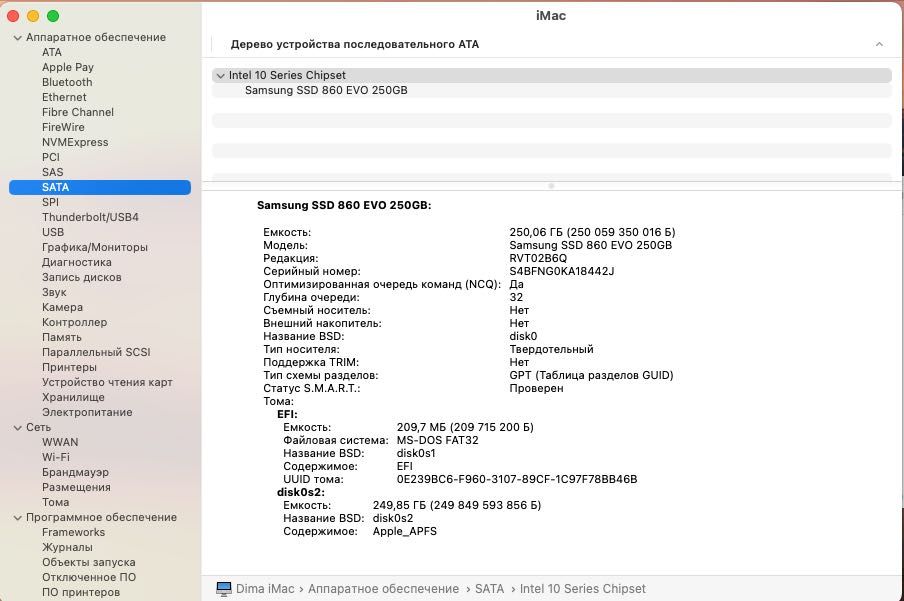Viewport: 904px width, 601px height.
Task: Select ATA in the sidebar
Action: tap(51, 52)
